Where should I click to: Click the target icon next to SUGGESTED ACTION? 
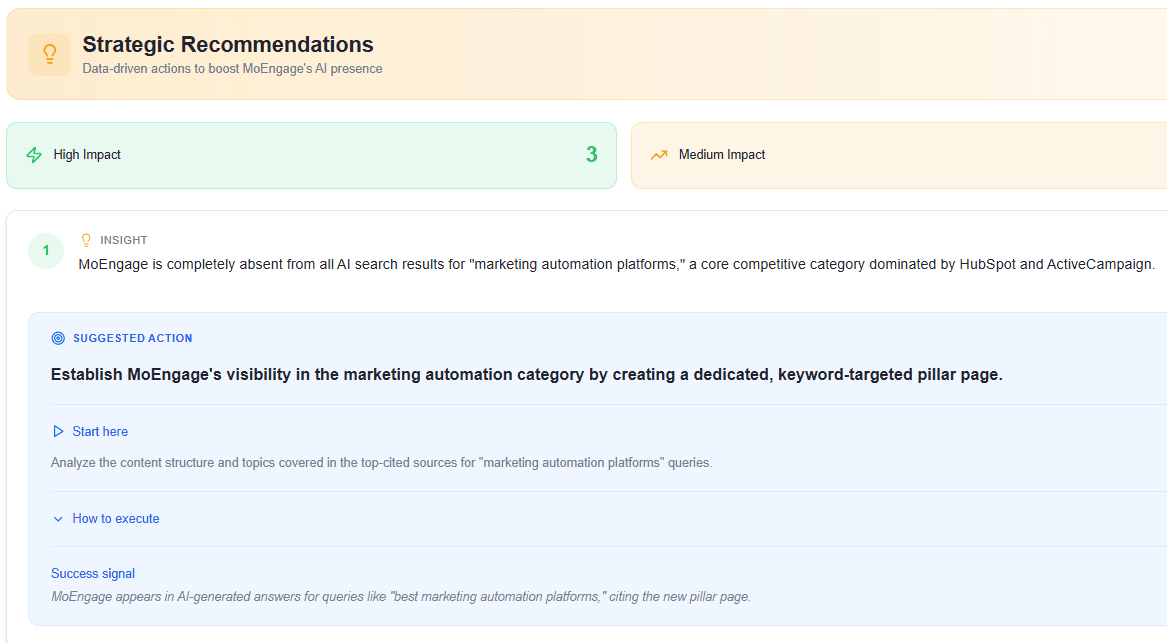(x=58, y=338)
